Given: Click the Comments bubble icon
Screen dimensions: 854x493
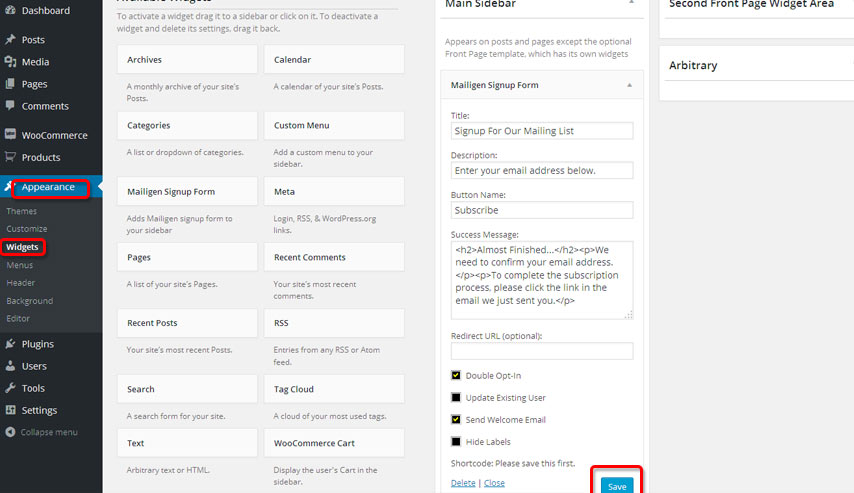Looking at the screenshot, I should point(10,106).
